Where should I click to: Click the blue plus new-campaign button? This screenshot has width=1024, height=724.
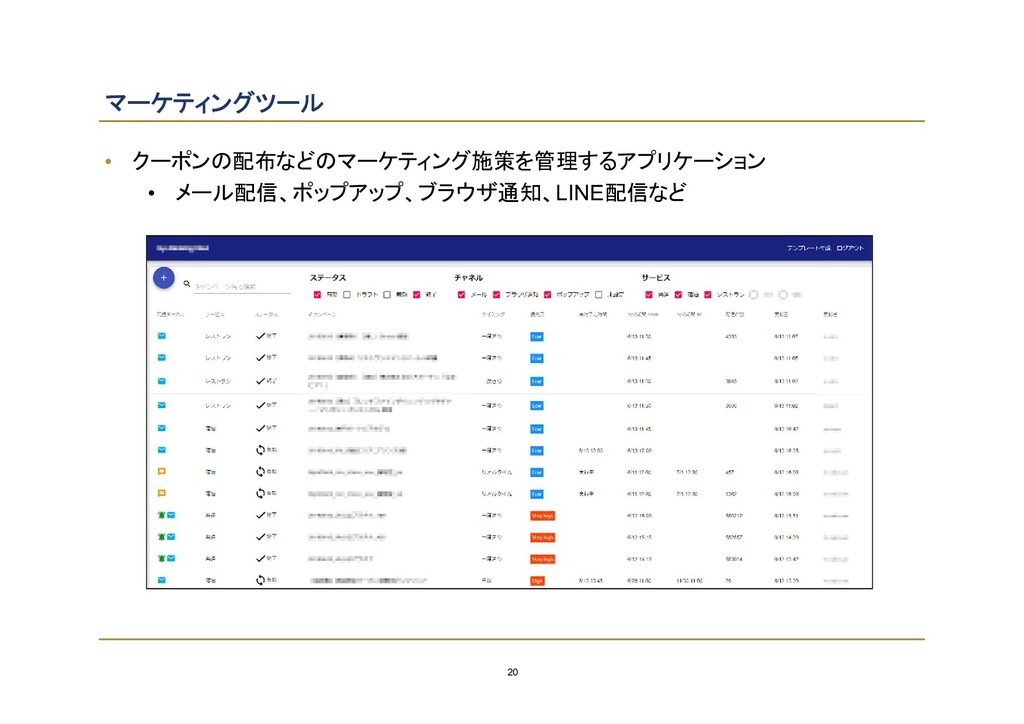click(x=163, y=278)
